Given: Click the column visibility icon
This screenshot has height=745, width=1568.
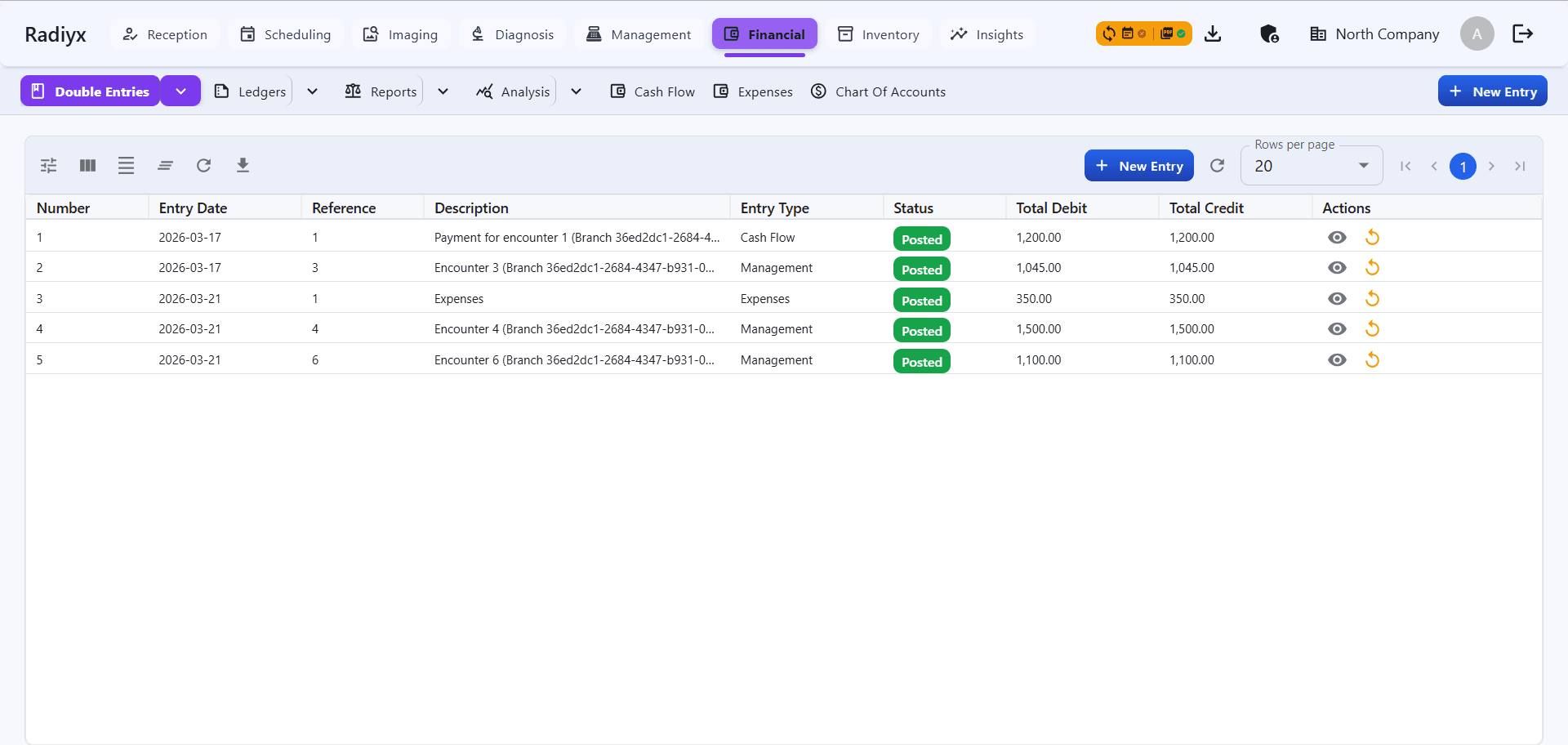Looking at the screenshot, I should pyautogui.click(x=87, y=165).
